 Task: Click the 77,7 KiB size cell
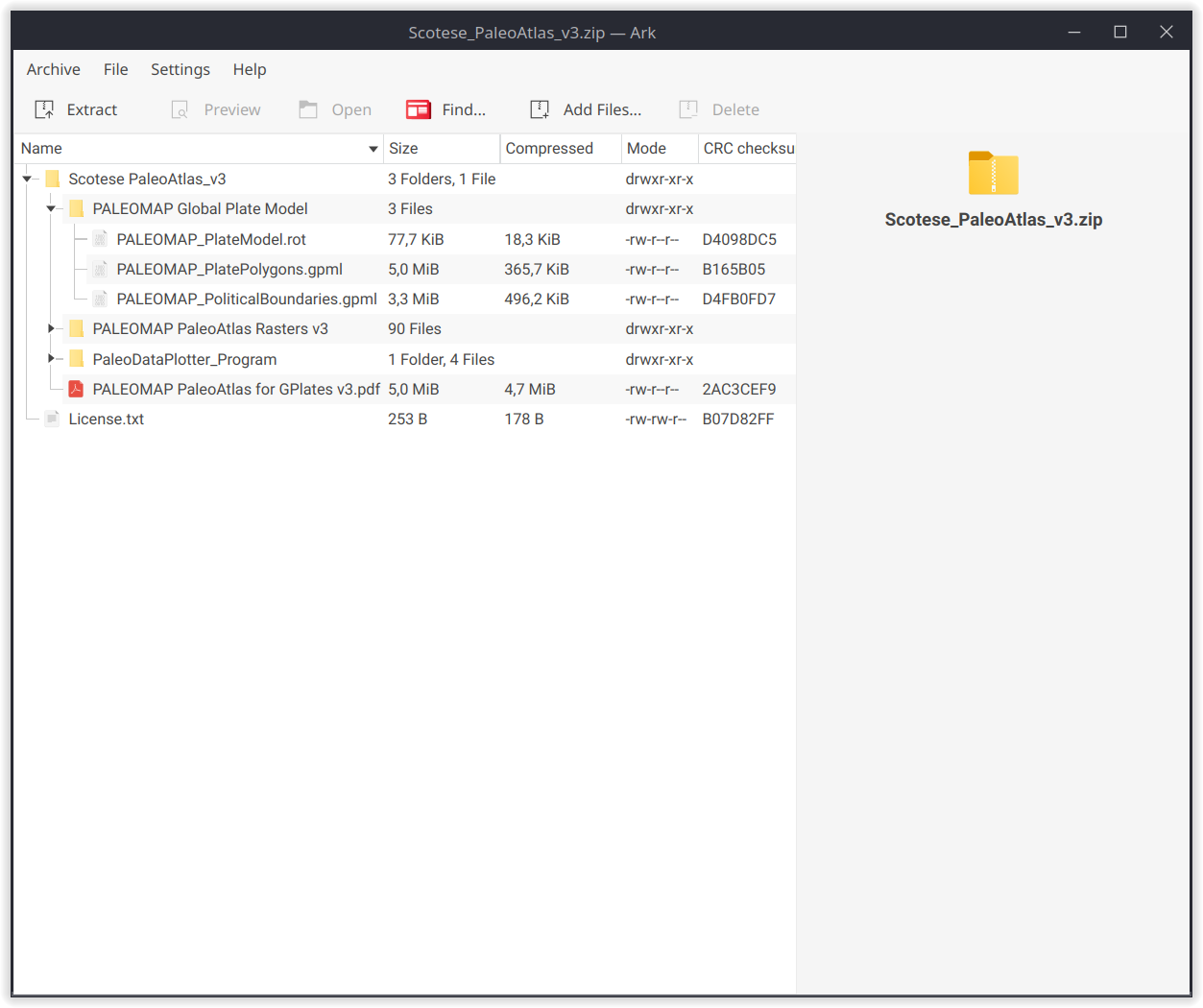[416, 239]
